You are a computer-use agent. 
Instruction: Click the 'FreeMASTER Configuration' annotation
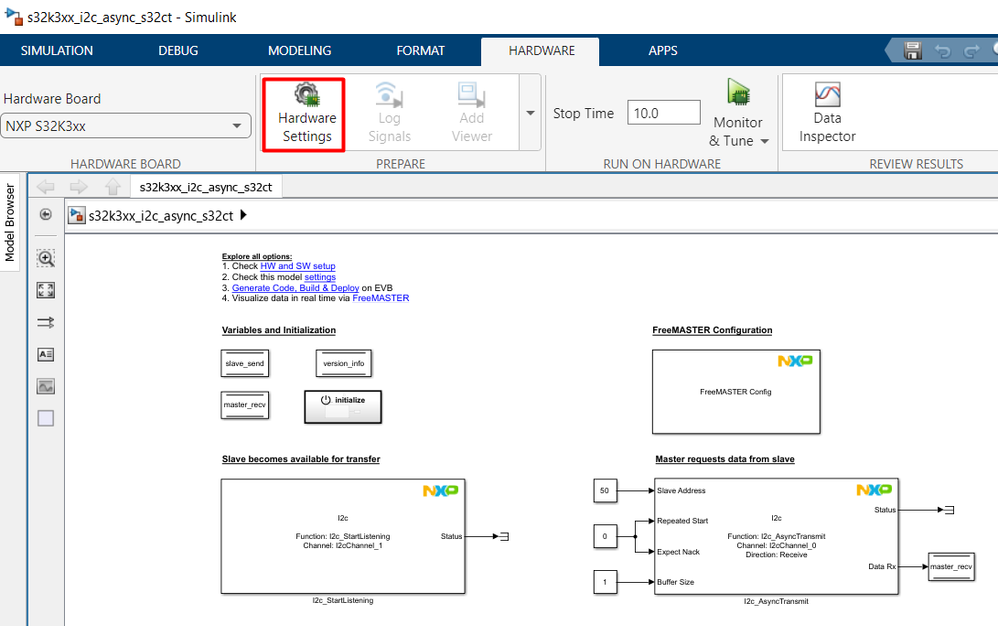(x=712, y=330)
